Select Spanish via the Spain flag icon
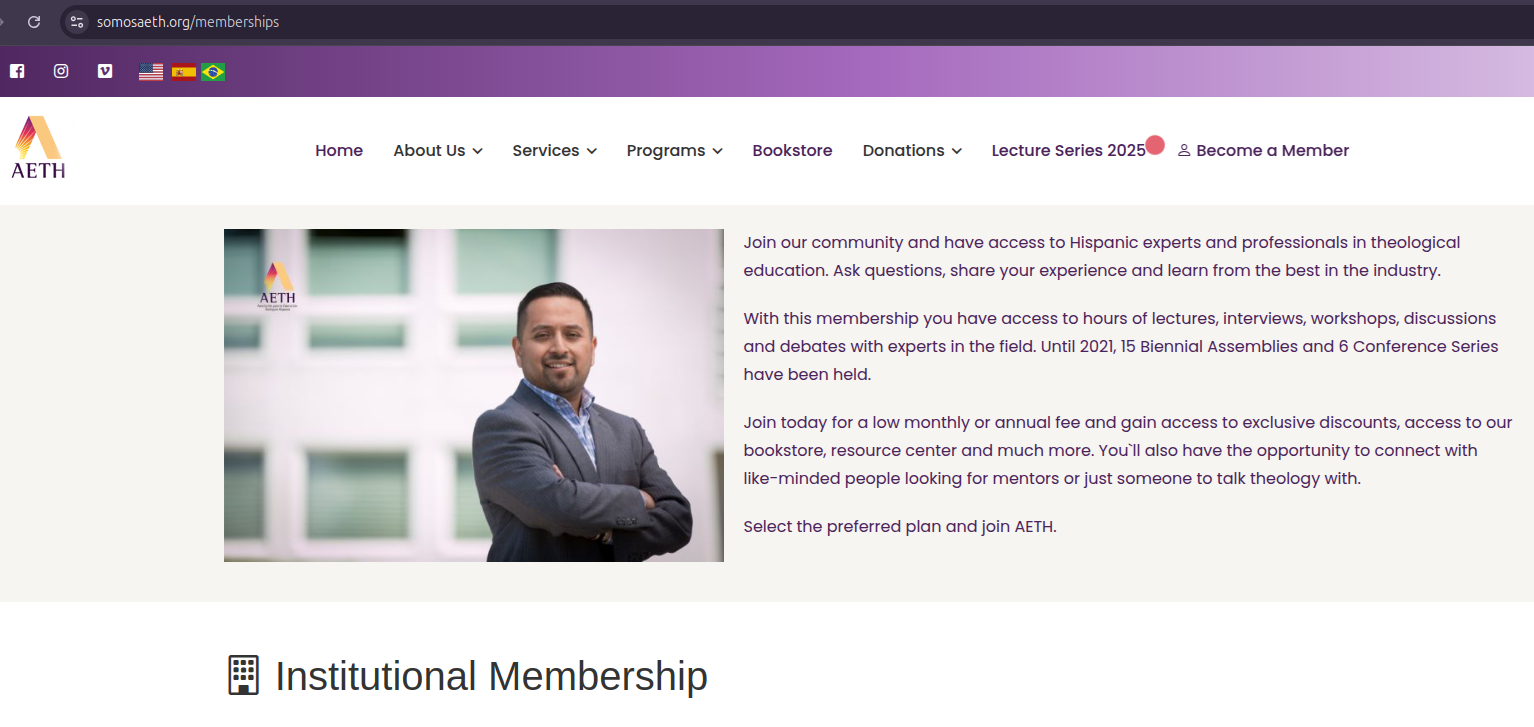Viewport: 1534px width, 727px height. point(183,71)
